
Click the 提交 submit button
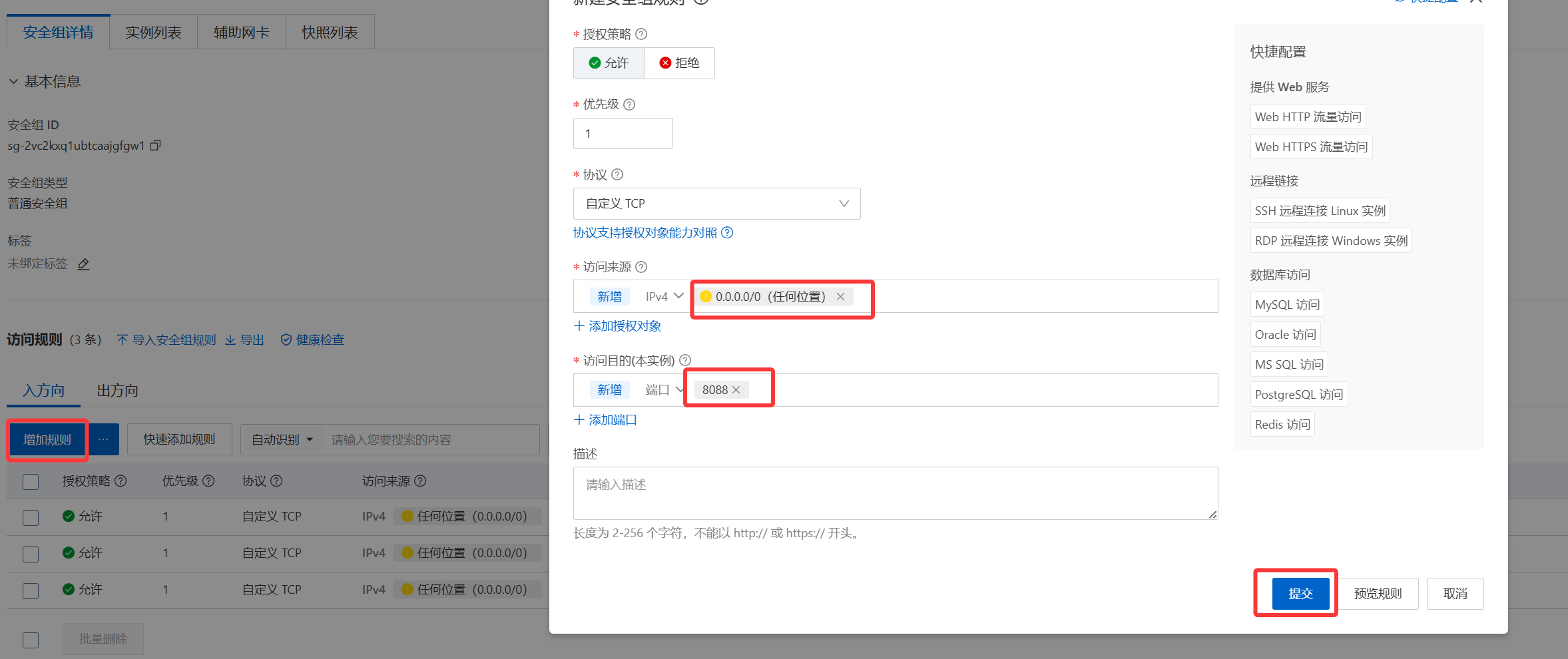pyautogui.click(x=1300, y=593)
